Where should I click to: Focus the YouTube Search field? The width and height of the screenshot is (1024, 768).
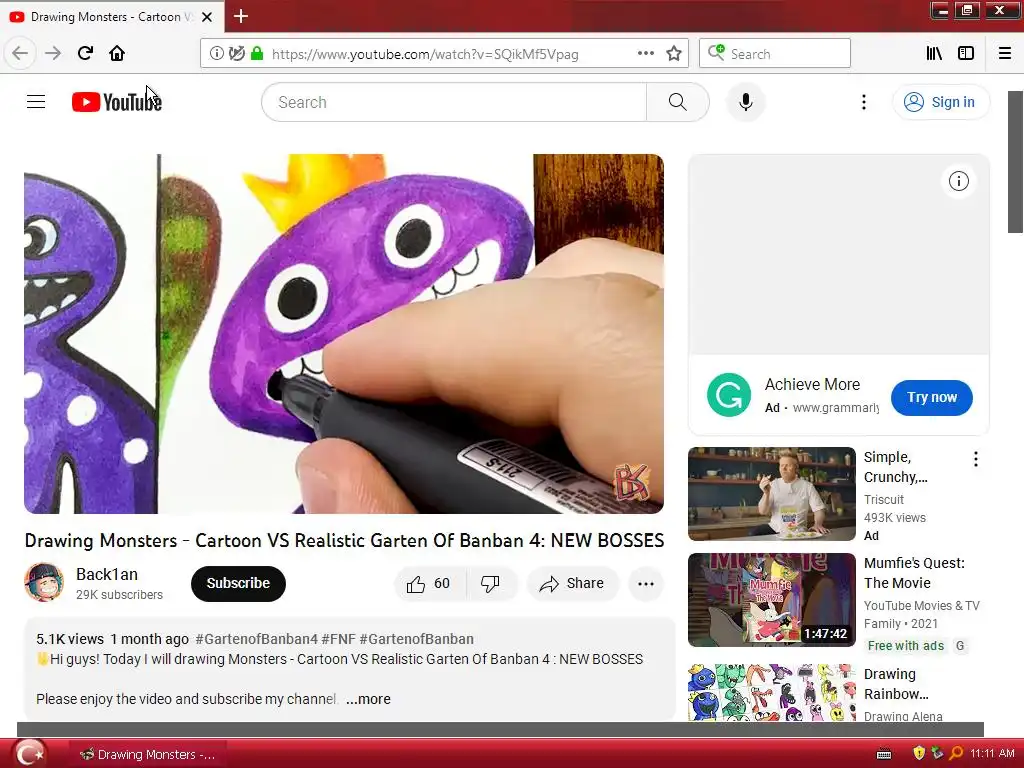pos(454,102)
